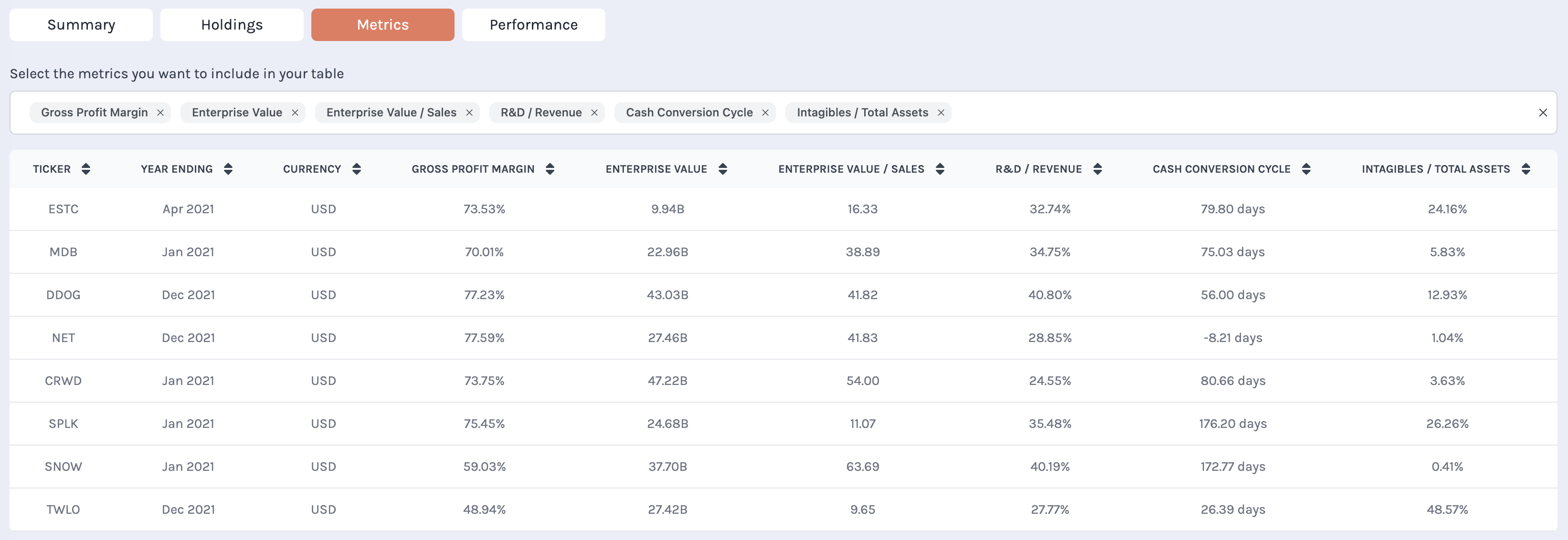Click the 75.03 days cash cycle value
Image resolution: width=1568 pixels, height=540 pixels.
click(1233, 252)
